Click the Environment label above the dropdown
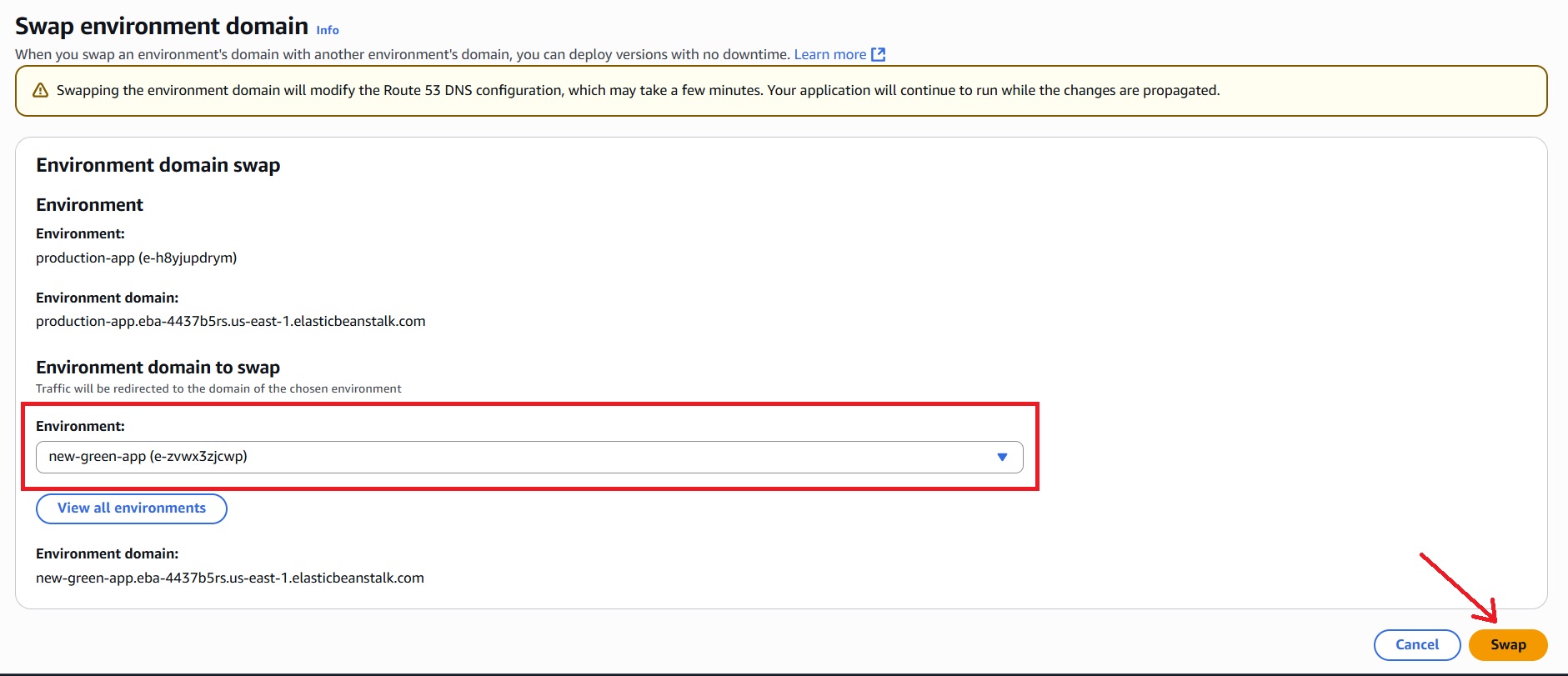This screenshot has height=676, width=1568. 80,426
